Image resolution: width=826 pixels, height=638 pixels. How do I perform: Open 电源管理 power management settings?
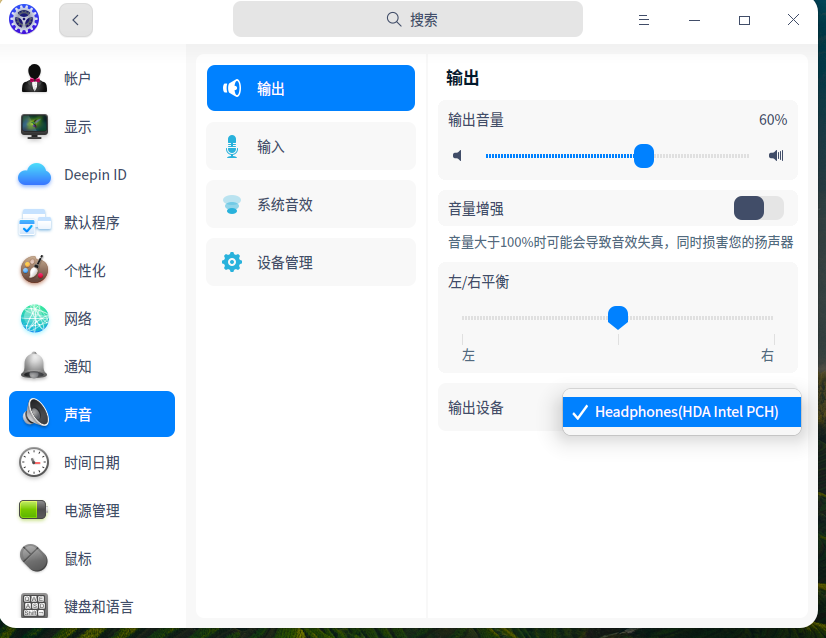click(32, 510)
